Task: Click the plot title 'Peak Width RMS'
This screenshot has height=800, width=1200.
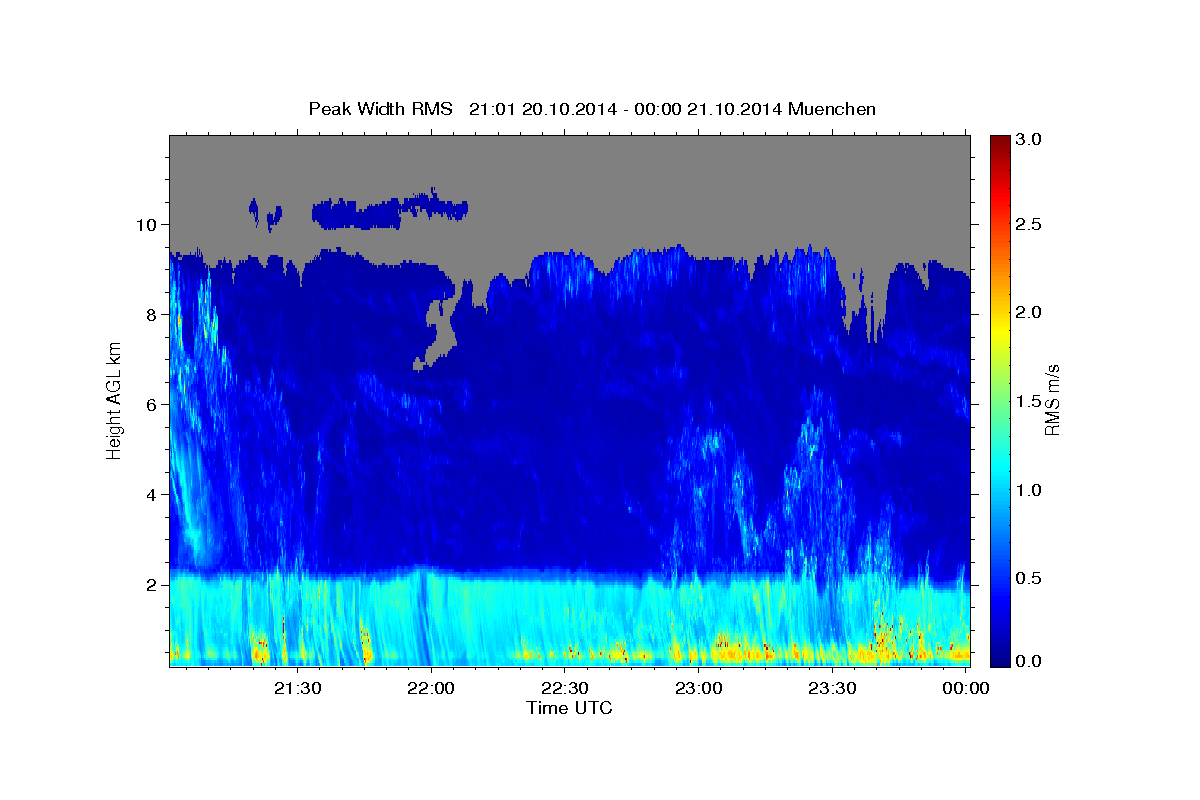Action: (x=380, y=108)
